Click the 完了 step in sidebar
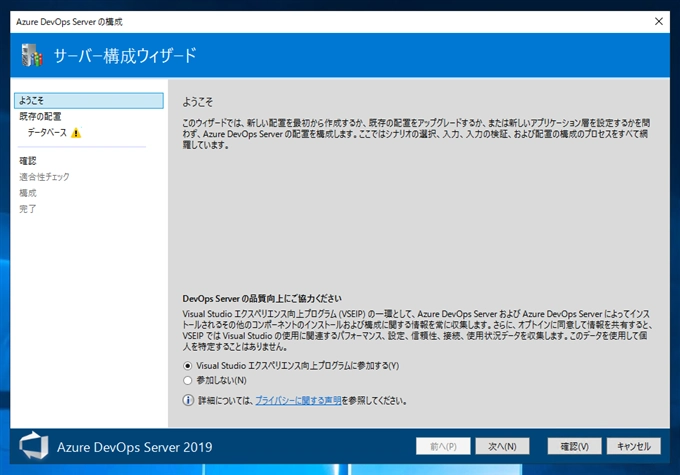680x475 pixels. [x=28, y=209]
